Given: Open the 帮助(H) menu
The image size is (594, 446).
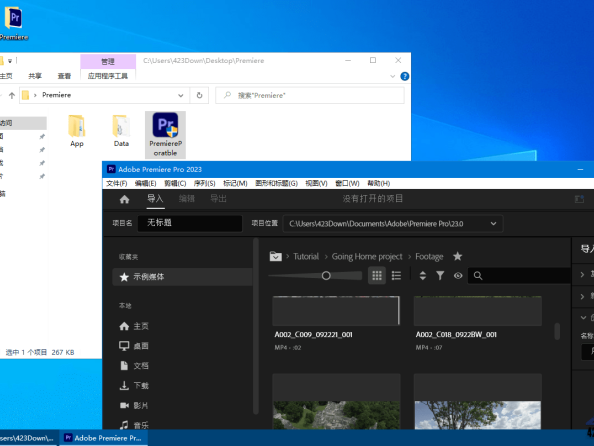Looking at the screenshot, I should click(x=379, y=183).
